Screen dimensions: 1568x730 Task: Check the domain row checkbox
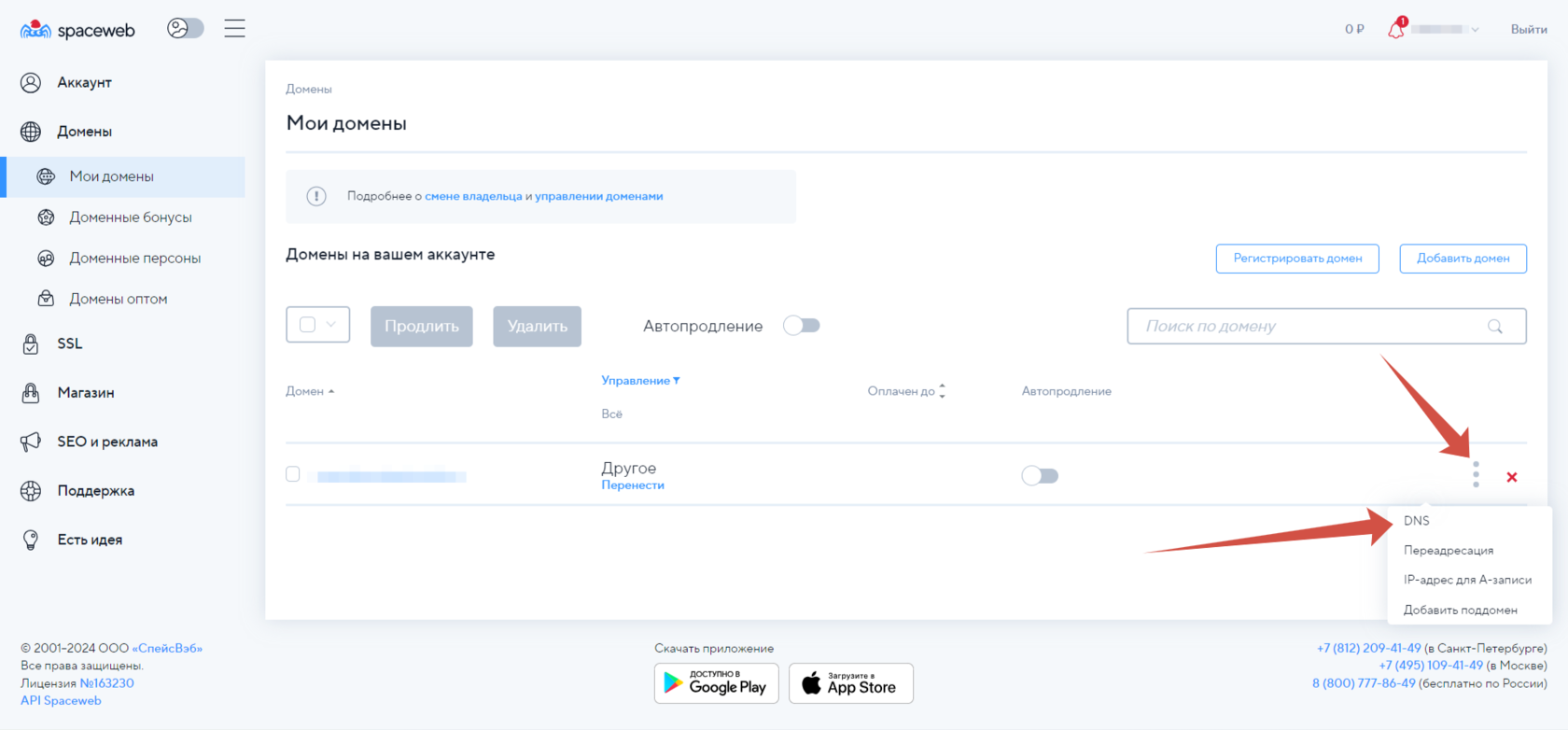point(293,474)
